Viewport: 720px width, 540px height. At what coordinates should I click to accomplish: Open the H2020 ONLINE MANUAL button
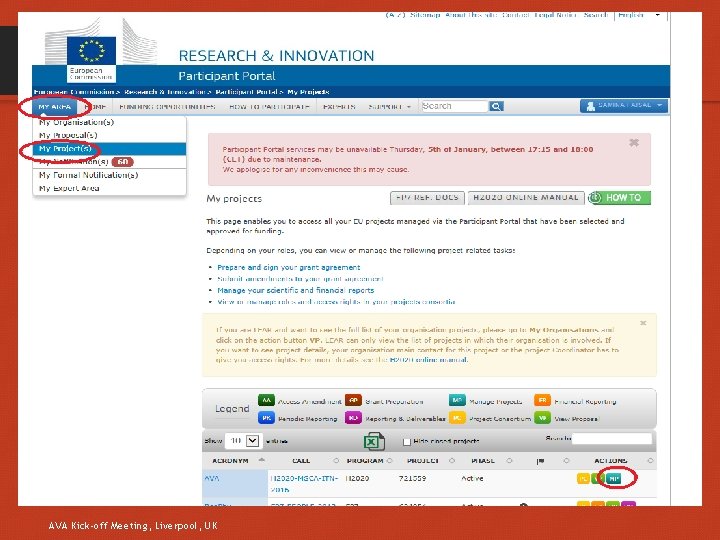(x=526, y=197)
